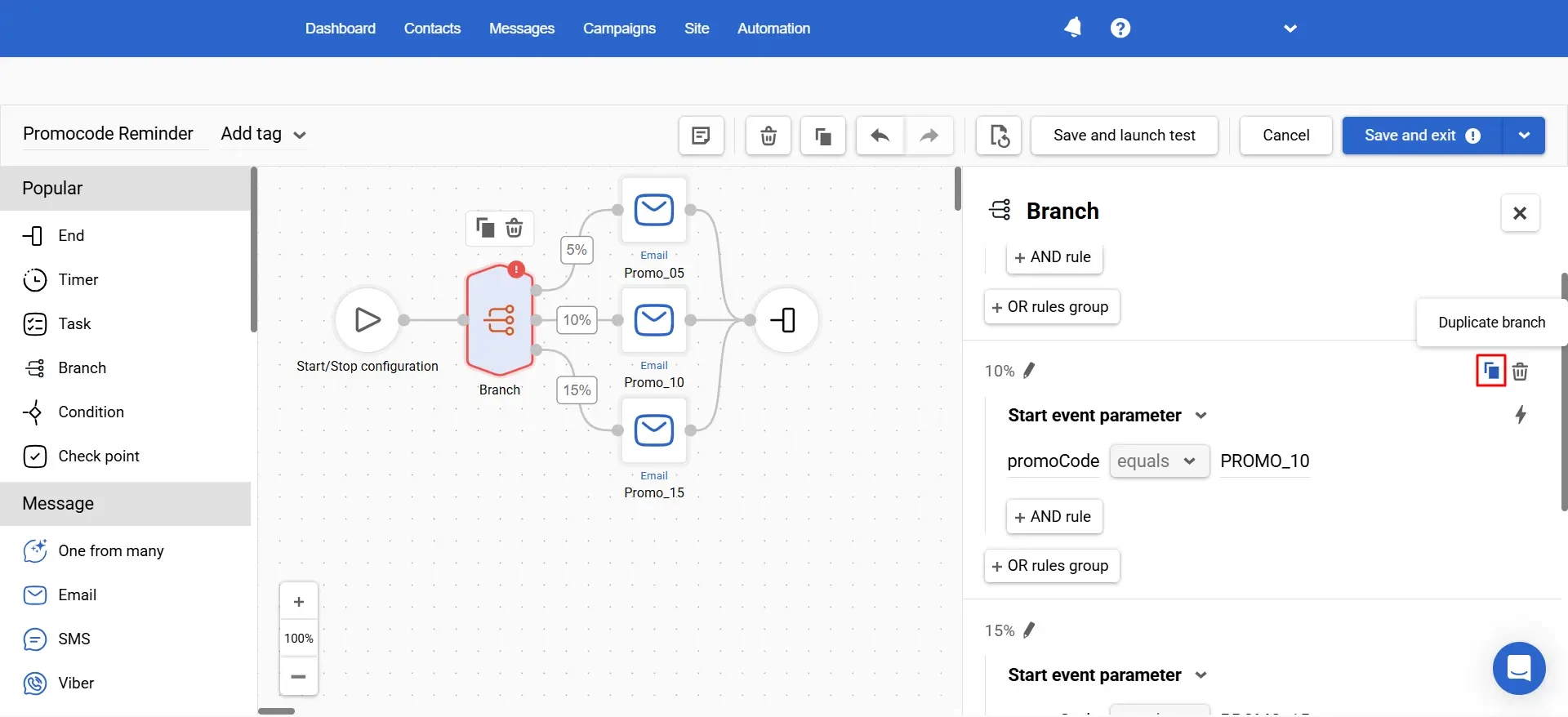Zoom in the canvas with plus button
This screenshot has width=1568, height=717.
[299, 602]
